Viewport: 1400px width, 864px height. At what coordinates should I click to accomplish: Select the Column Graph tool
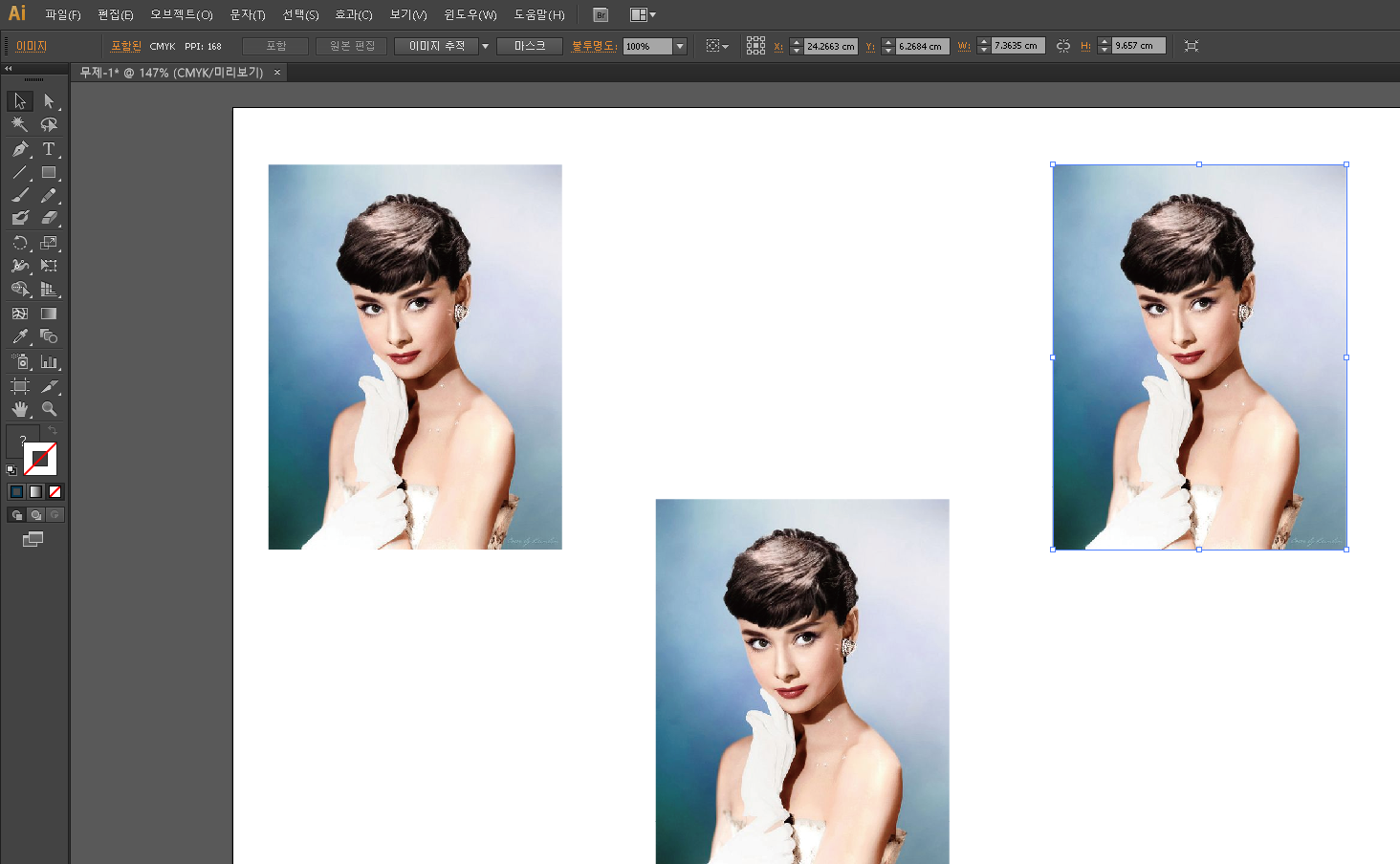(49, 361)
